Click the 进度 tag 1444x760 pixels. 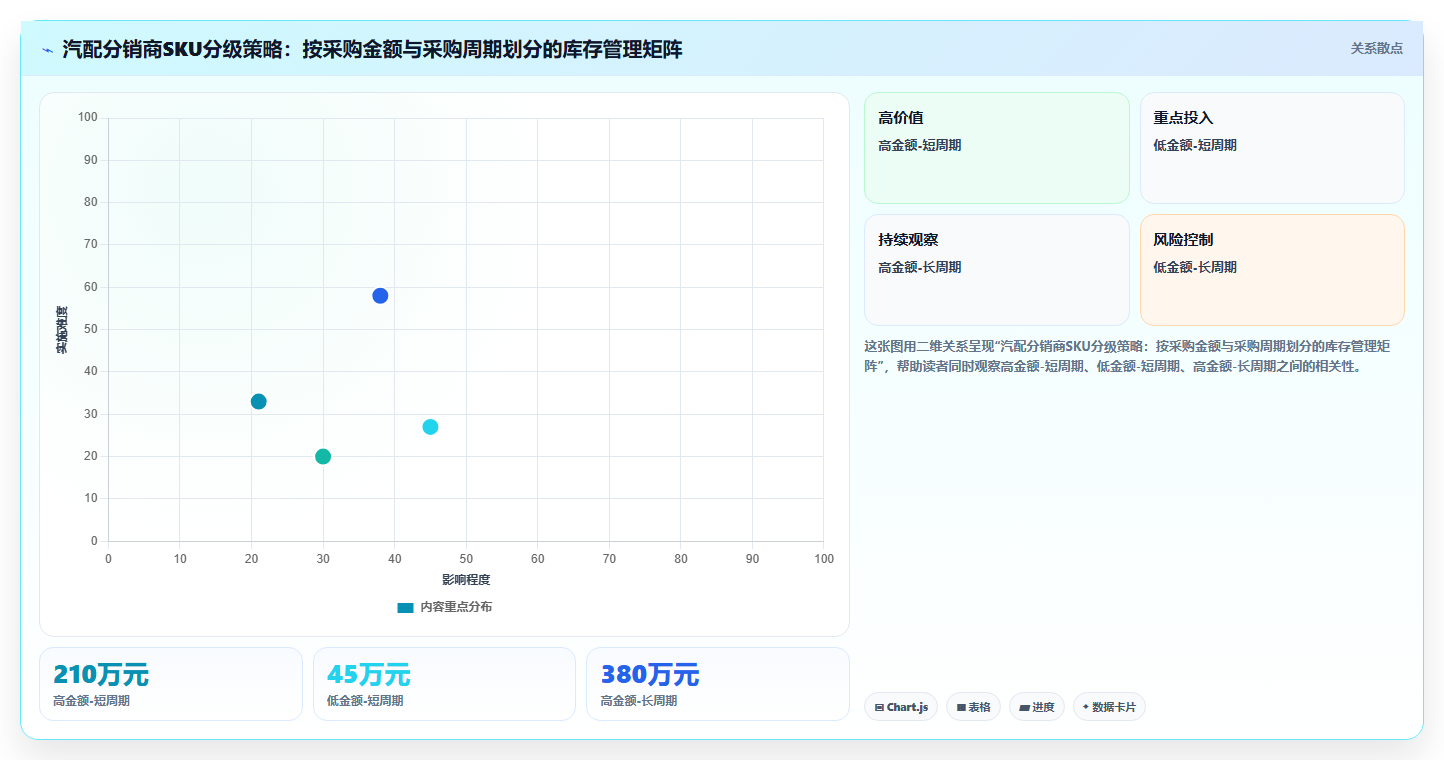click(1037, 707)
